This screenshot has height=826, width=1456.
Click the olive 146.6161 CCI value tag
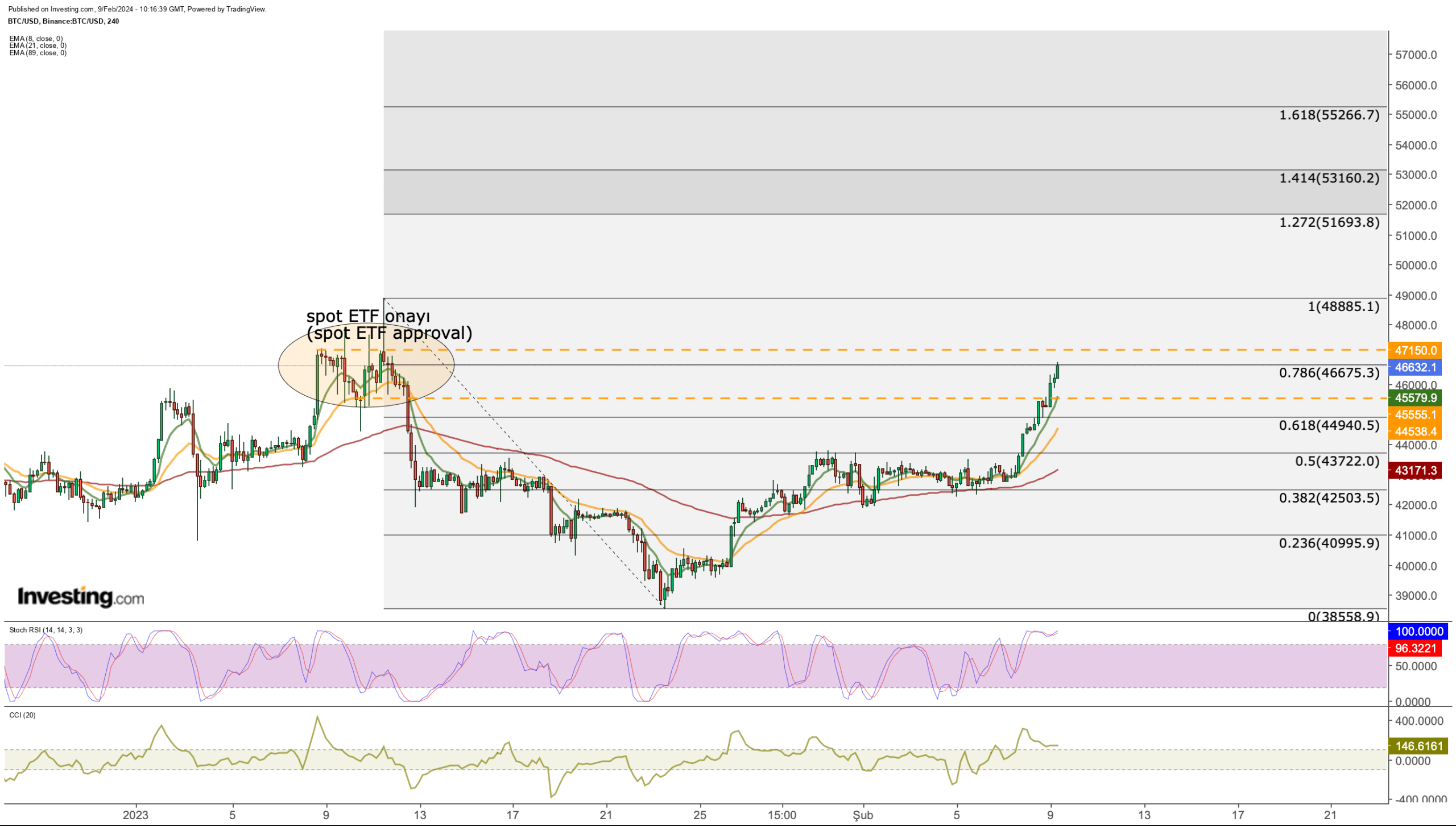pos(1418,746)
